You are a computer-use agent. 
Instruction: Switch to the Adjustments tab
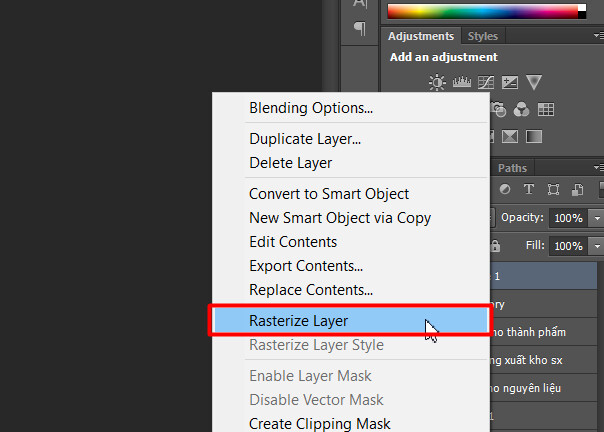click(421, 36)
